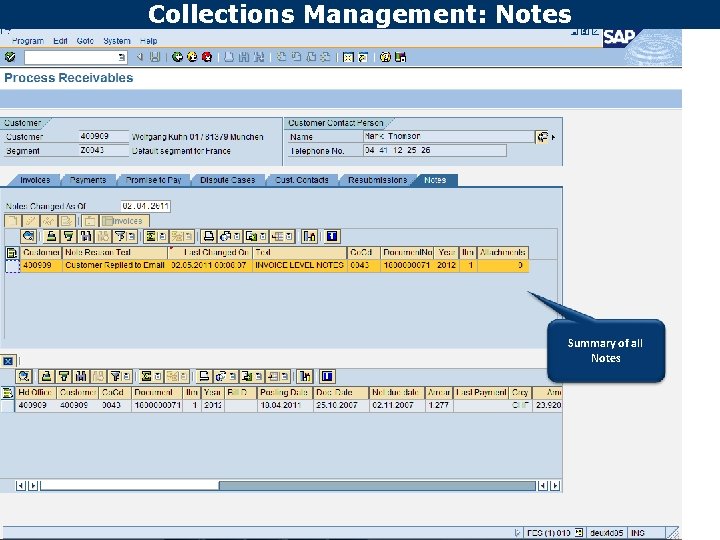Click select-all icon of the notes grid
This screenshot has width=720, height=540.
pos(11,253)
